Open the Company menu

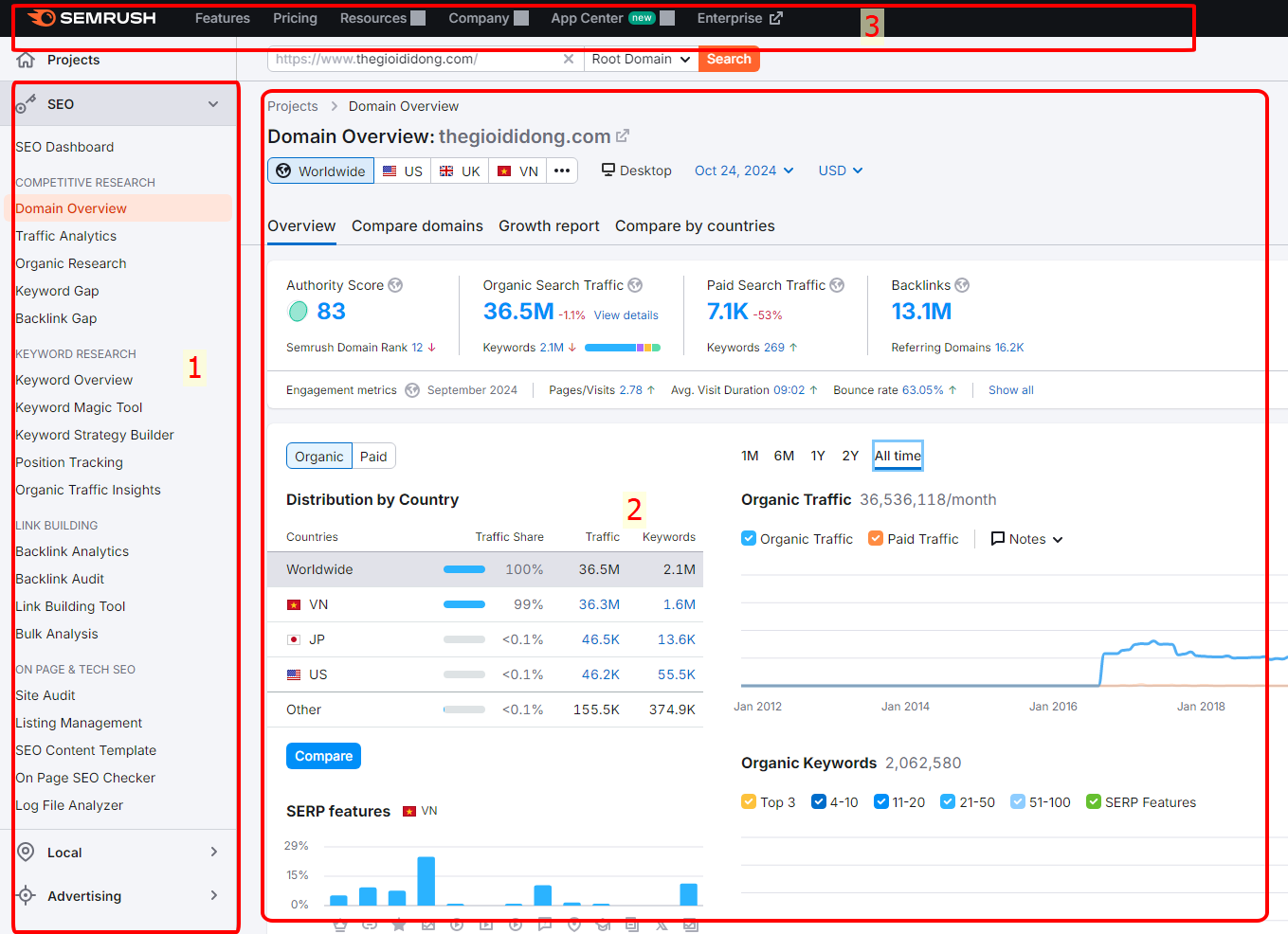click(489, 18)
